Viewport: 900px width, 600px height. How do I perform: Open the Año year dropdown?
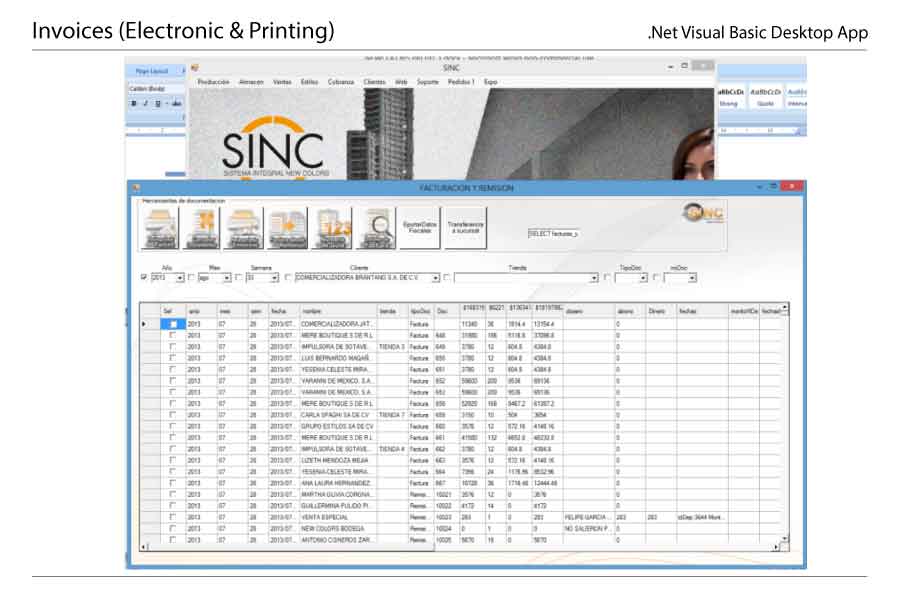180,277
